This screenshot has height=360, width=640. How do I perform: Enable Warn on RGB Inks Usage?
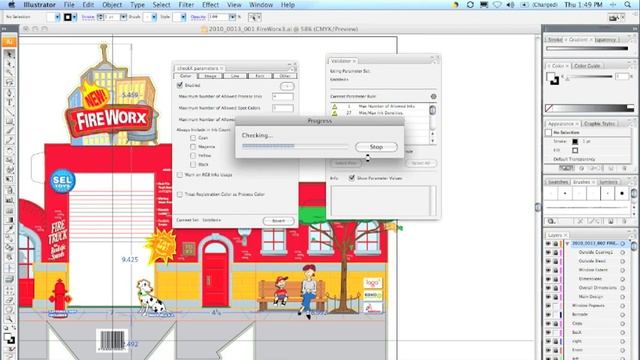180,175
